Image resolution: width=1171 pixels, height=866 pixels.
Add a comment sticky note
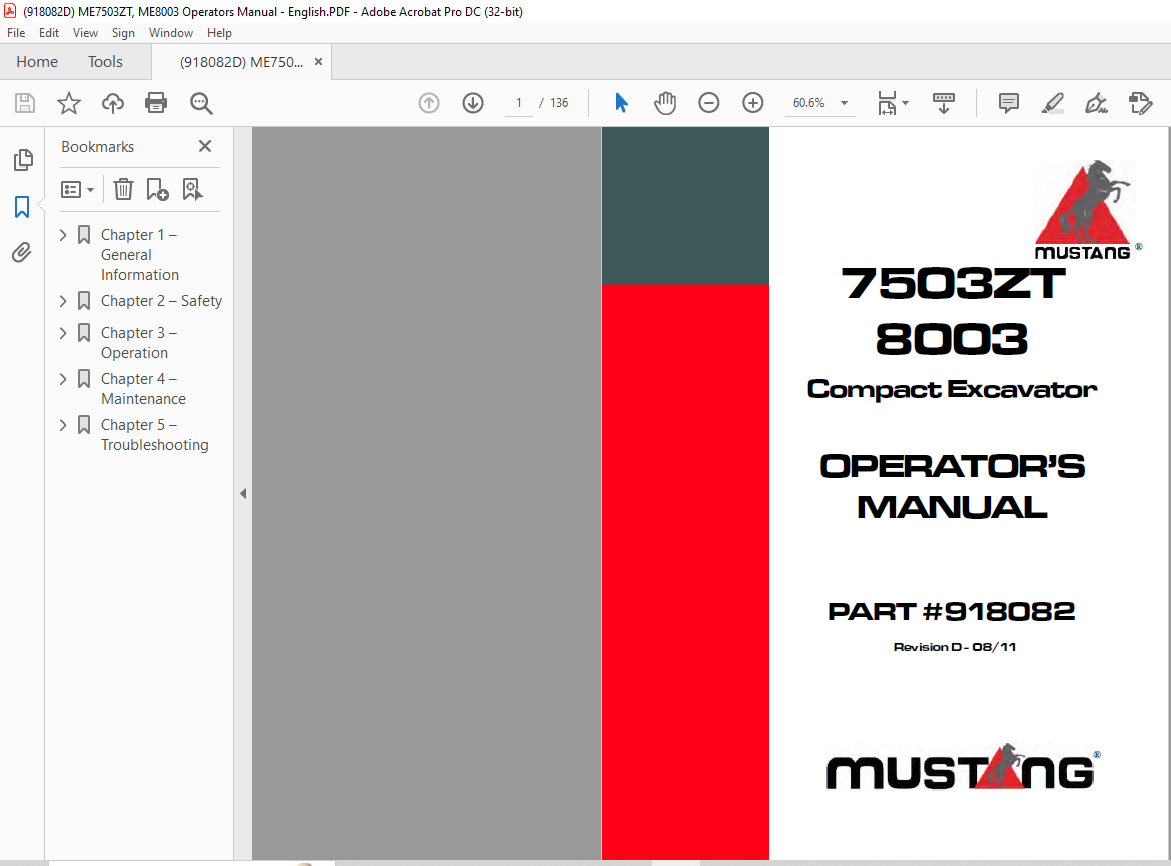pos(1009,103)
